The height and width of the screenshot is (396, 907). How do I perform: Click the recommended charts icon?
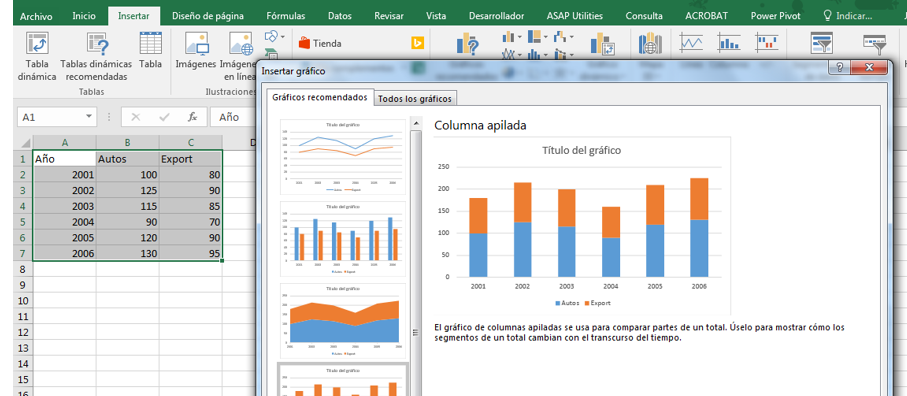pos(467,43)
